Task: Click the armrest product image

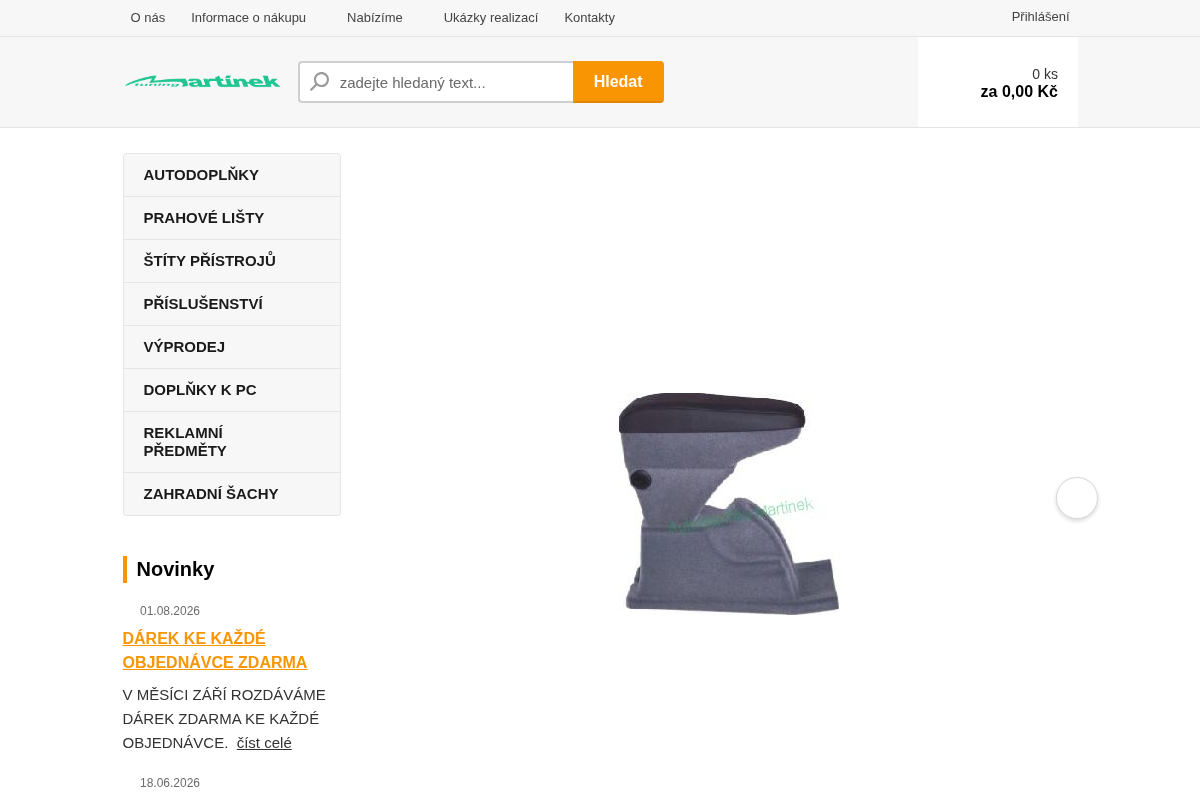Action: [x=730, y=503]
